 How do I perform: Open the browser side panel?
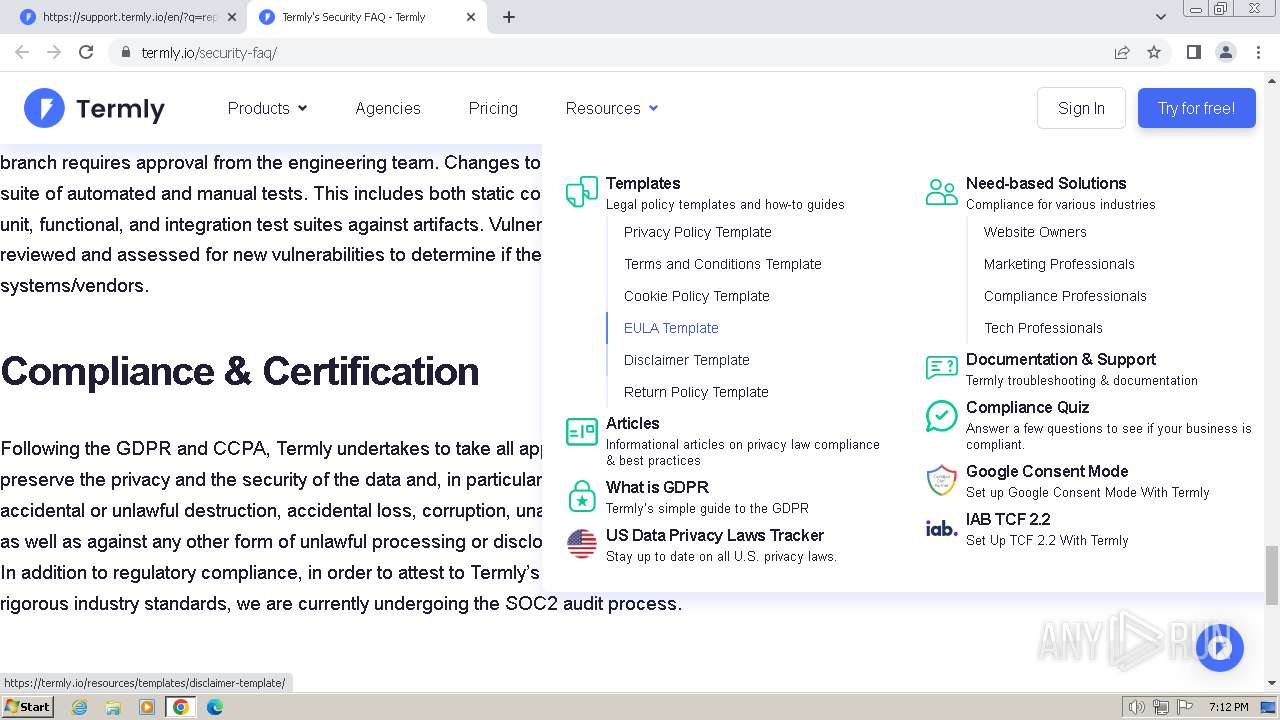pyautogui.click(x=1194, y=52)
